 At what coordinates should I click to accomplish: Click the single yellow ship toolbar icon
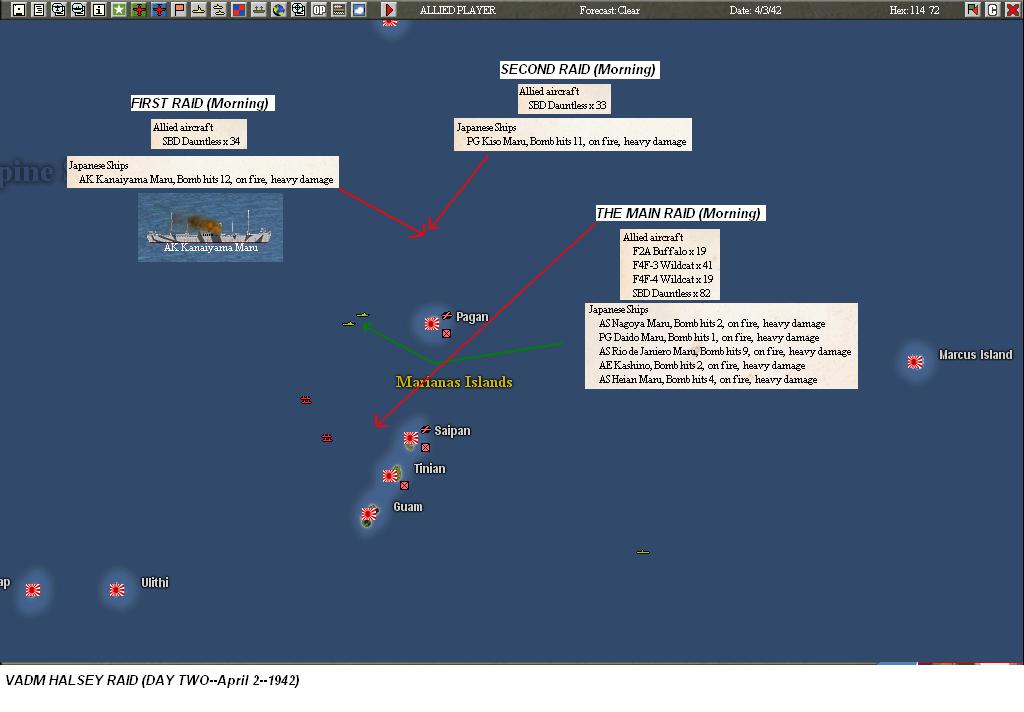tap(199, 10)
